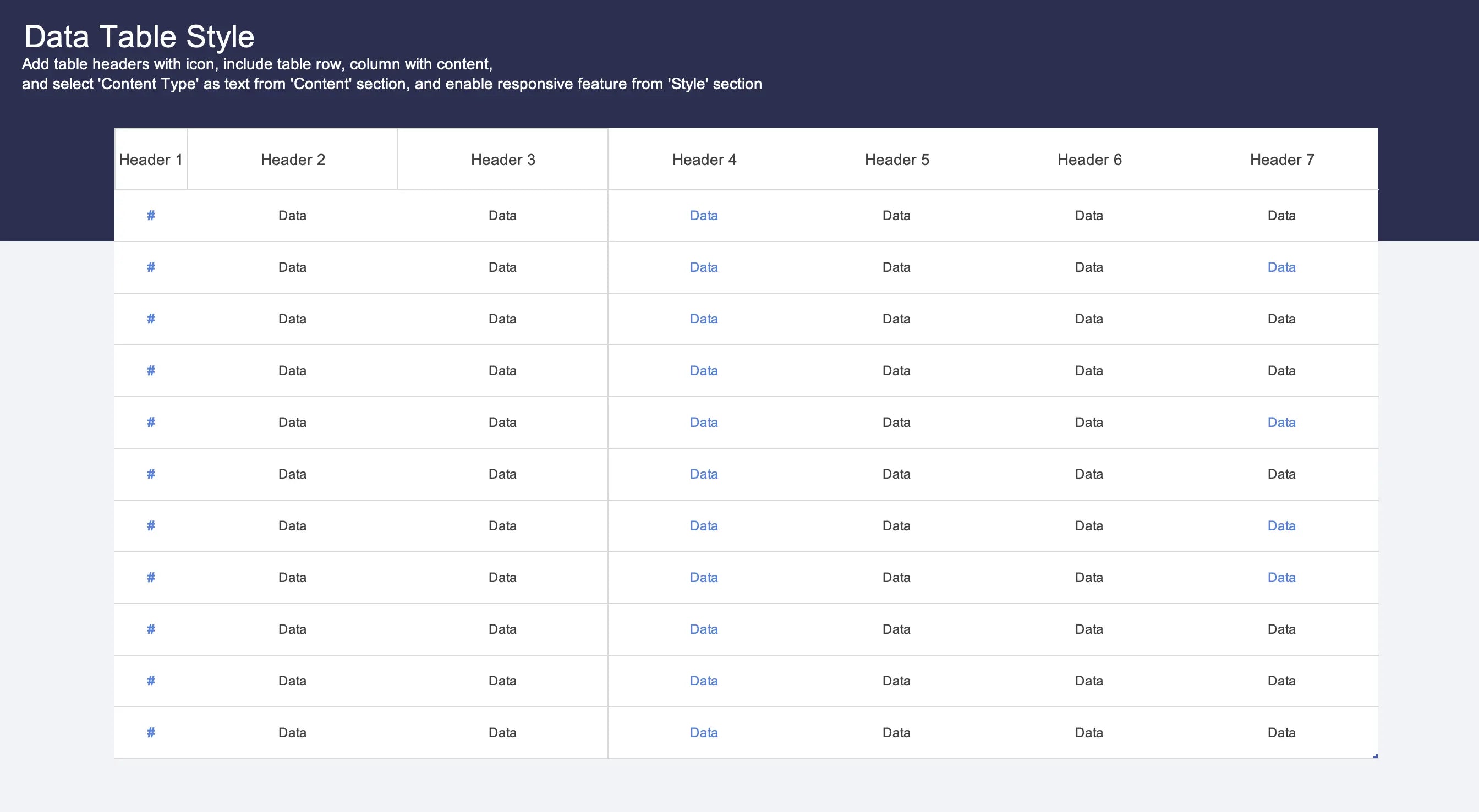Click the # link in fifth row
Image resolution: width=1479 pixels, height=812 pixels.
pos(150,422)
